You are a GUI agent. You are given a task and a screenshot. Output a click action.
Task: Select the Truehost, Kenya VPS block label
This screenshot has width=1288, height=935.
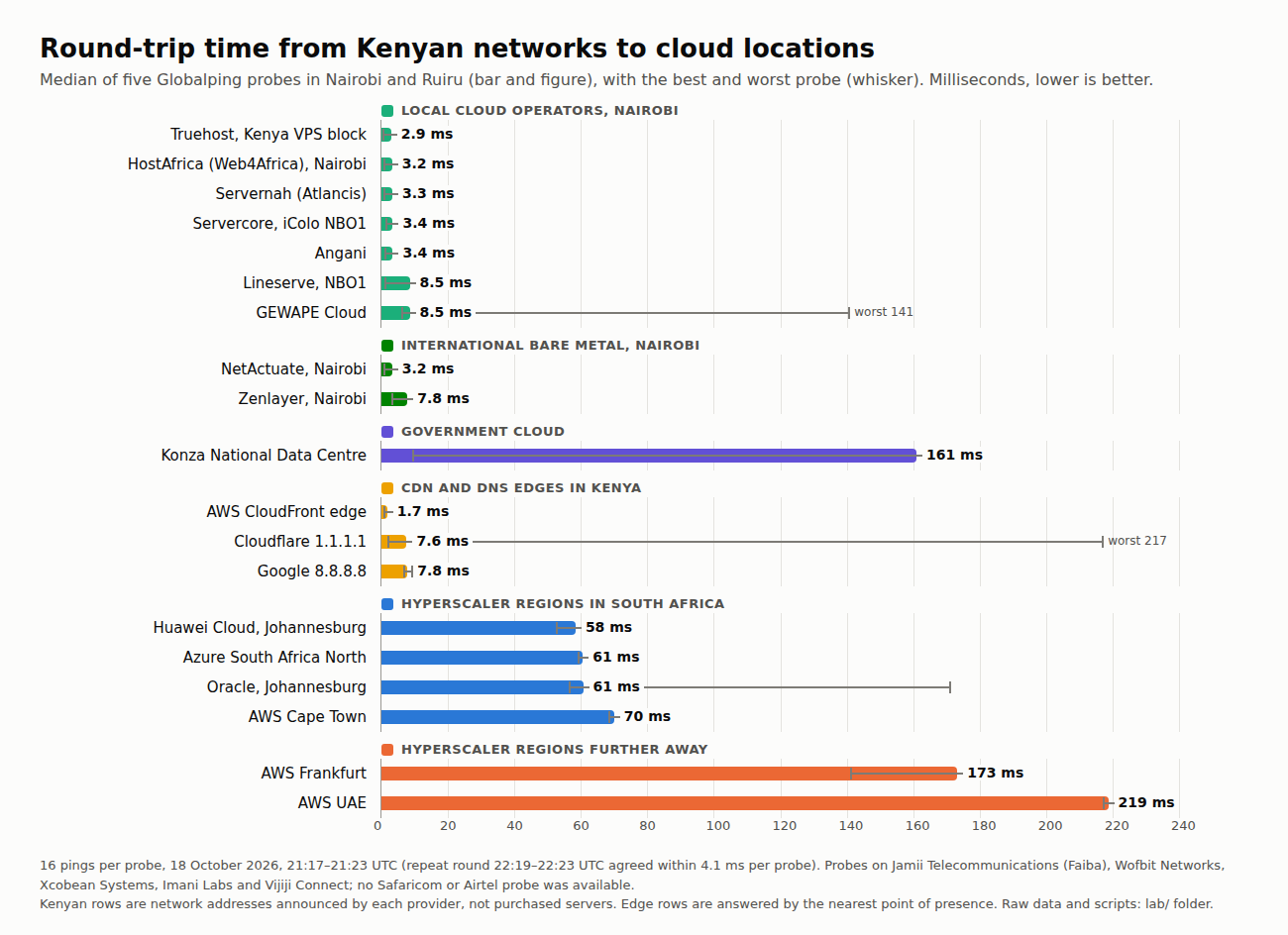click(x=268, y=135)
